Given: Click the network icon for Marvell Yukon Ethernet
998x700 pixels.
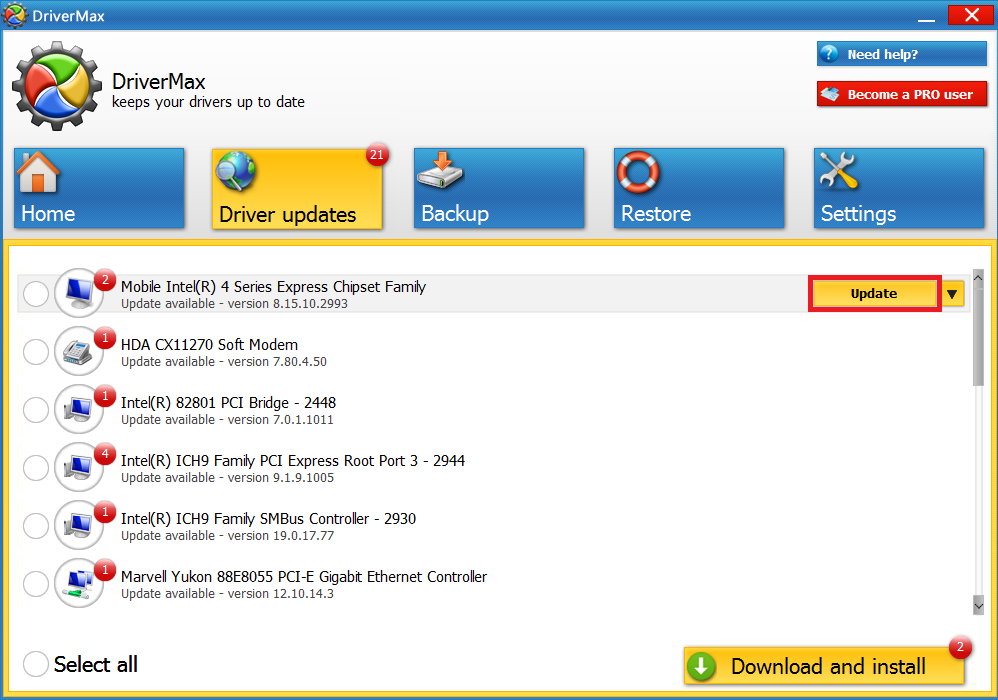Looking at the screenshot, I should (79, 582).
